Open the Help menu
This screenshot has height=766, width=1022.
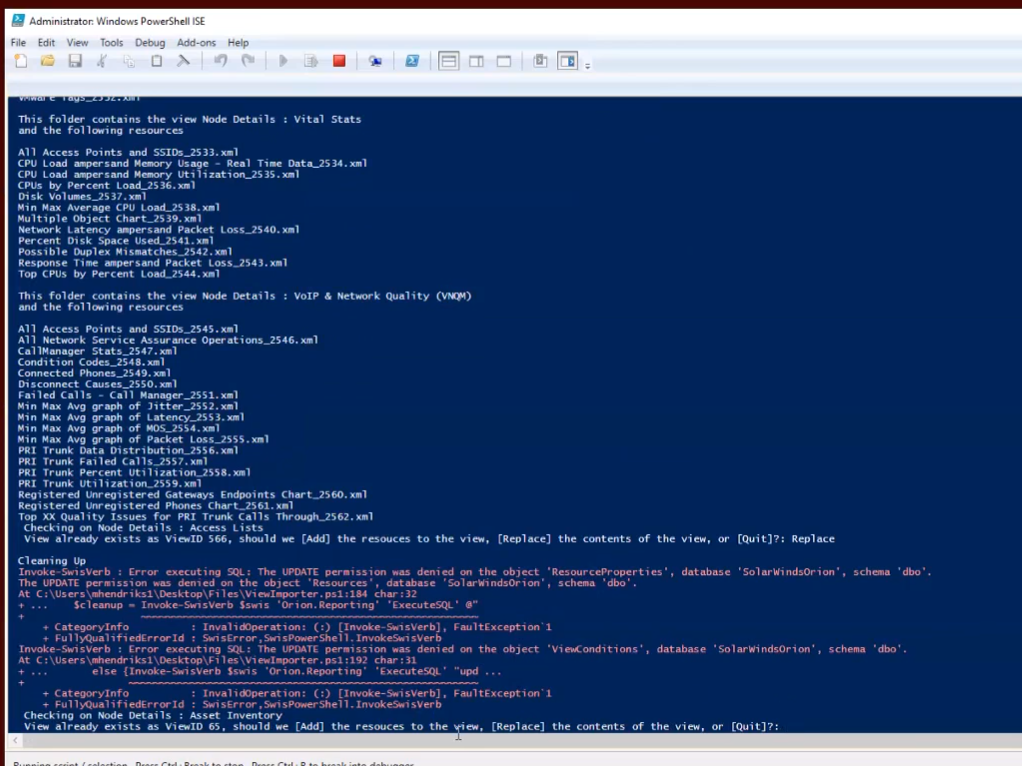click(238, 42)
